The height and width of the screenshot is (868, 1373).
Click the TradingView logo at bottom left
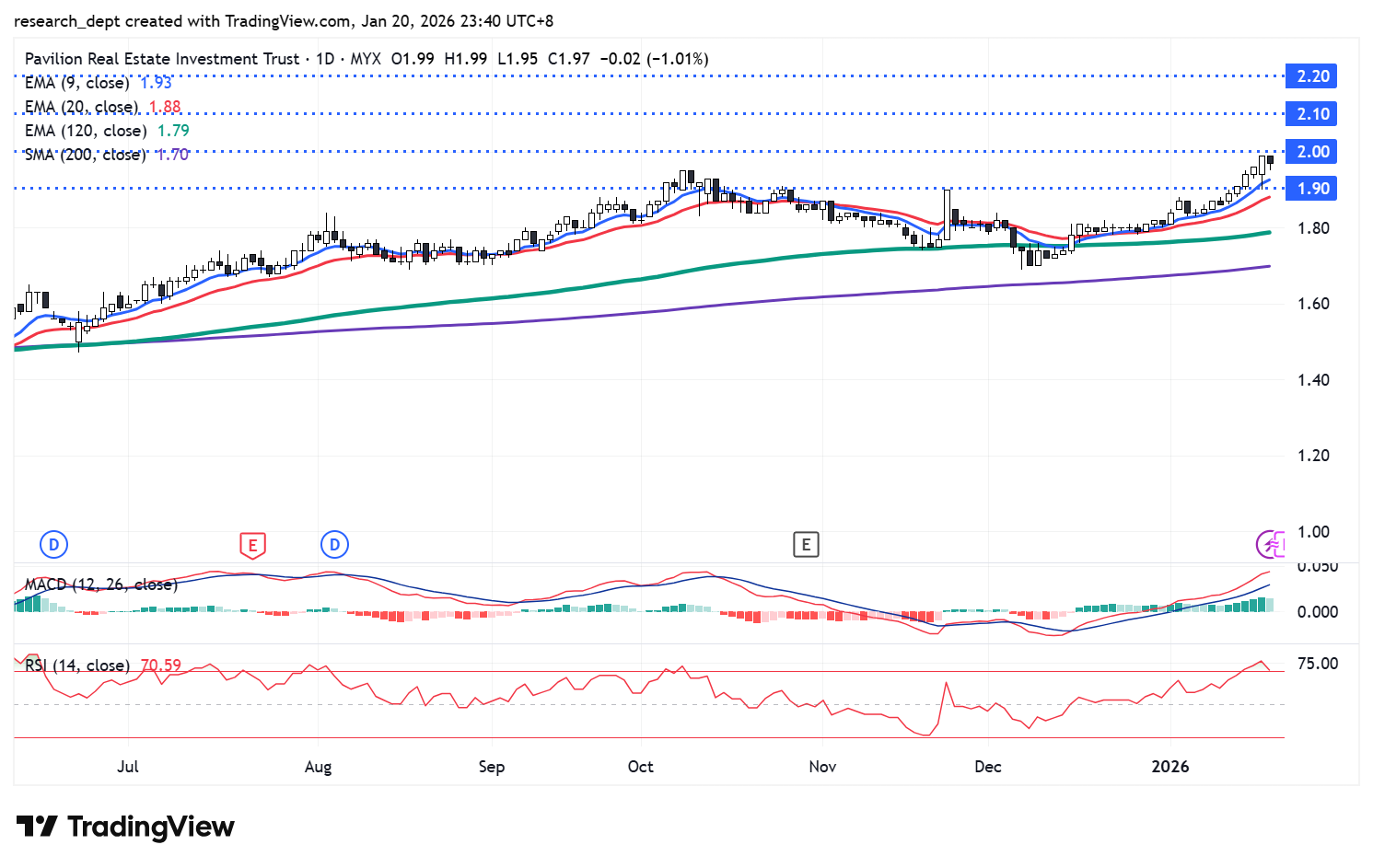[125, 827]
